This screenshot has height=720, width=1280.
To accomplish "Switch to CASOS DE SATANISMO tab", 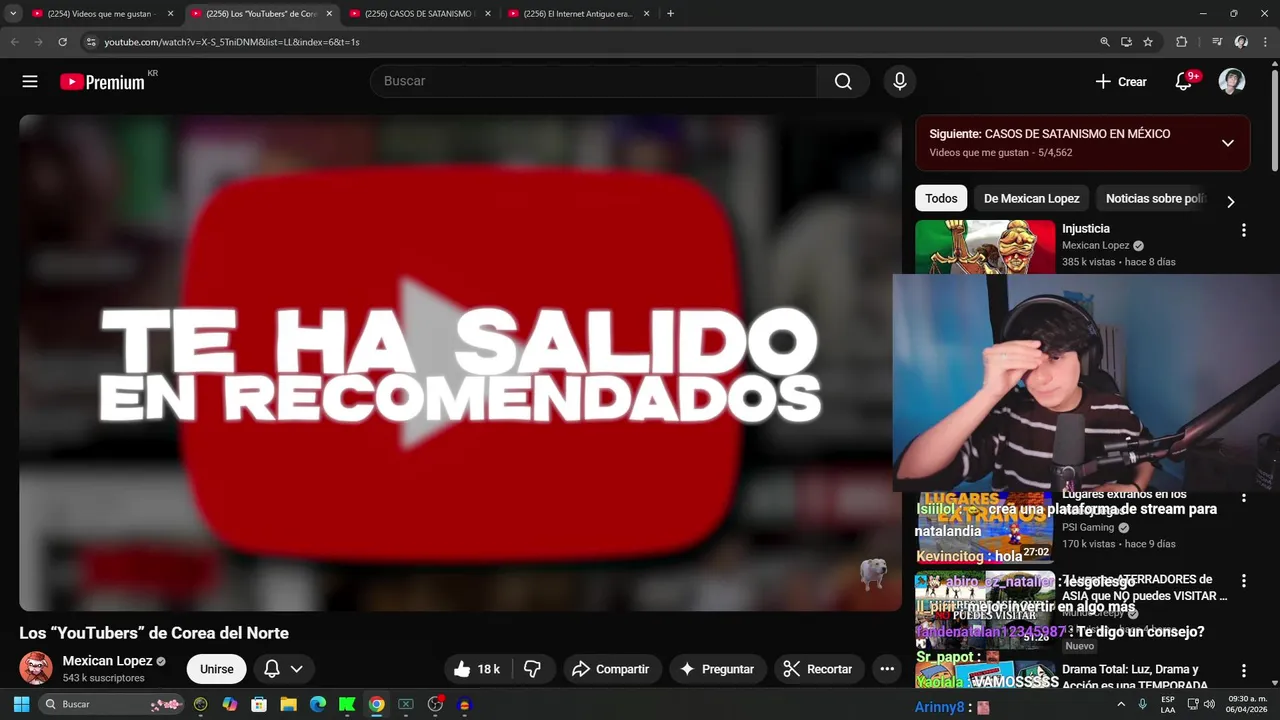I will coord(417,14).
